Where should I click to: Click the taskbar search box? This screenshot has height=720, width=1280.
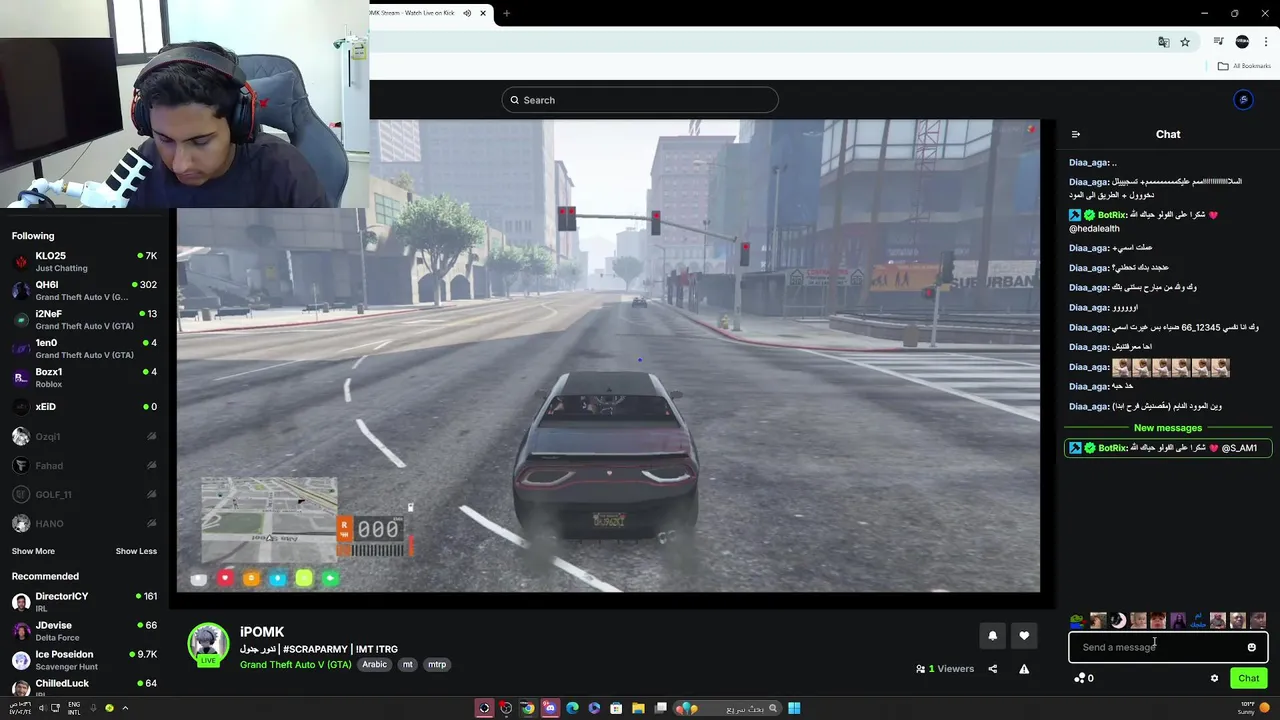(x=727, y=708)
